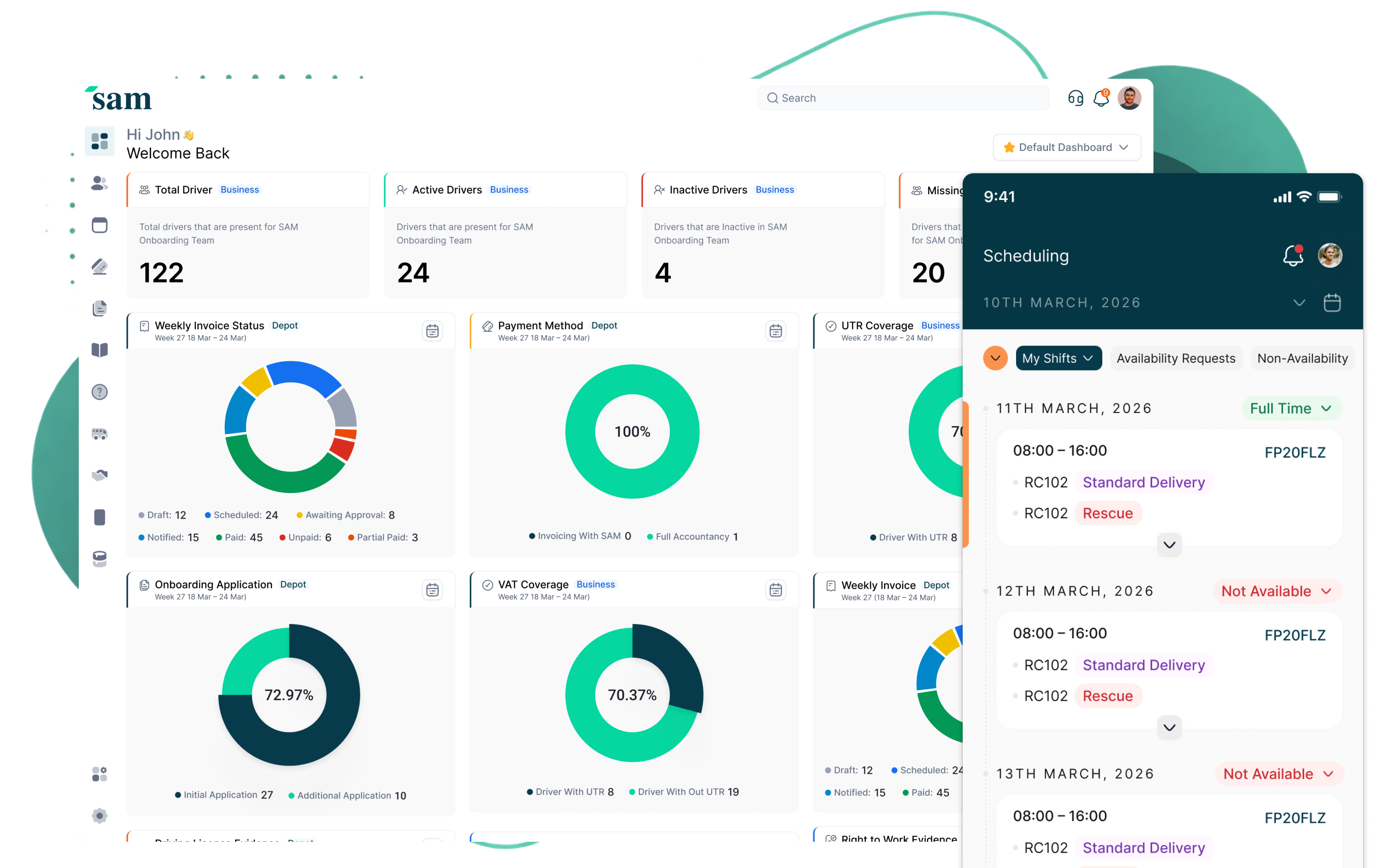Open the dashboard grid icon in sidebar
Screen dimensions: 1388x868
[99, 140]
